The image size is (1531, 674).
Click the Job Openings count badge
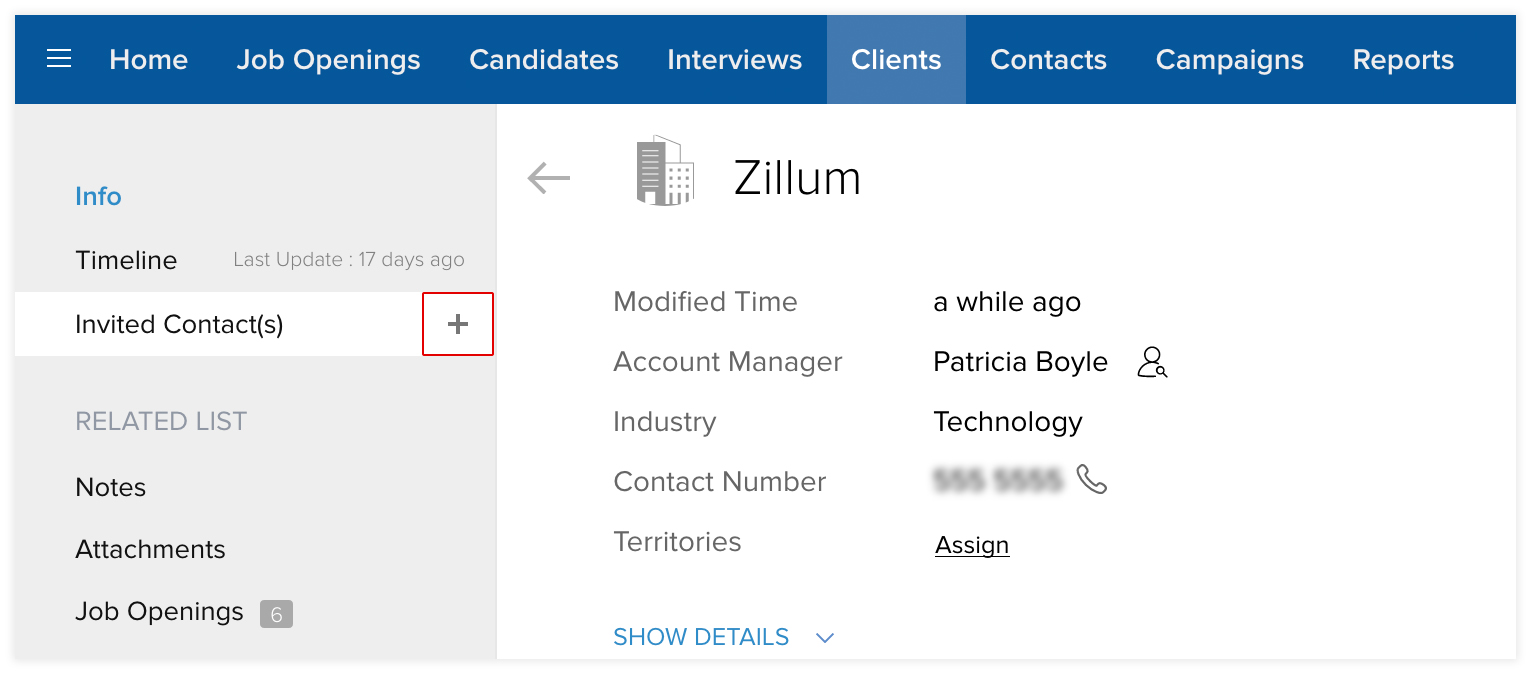click(x=276, y=613)
